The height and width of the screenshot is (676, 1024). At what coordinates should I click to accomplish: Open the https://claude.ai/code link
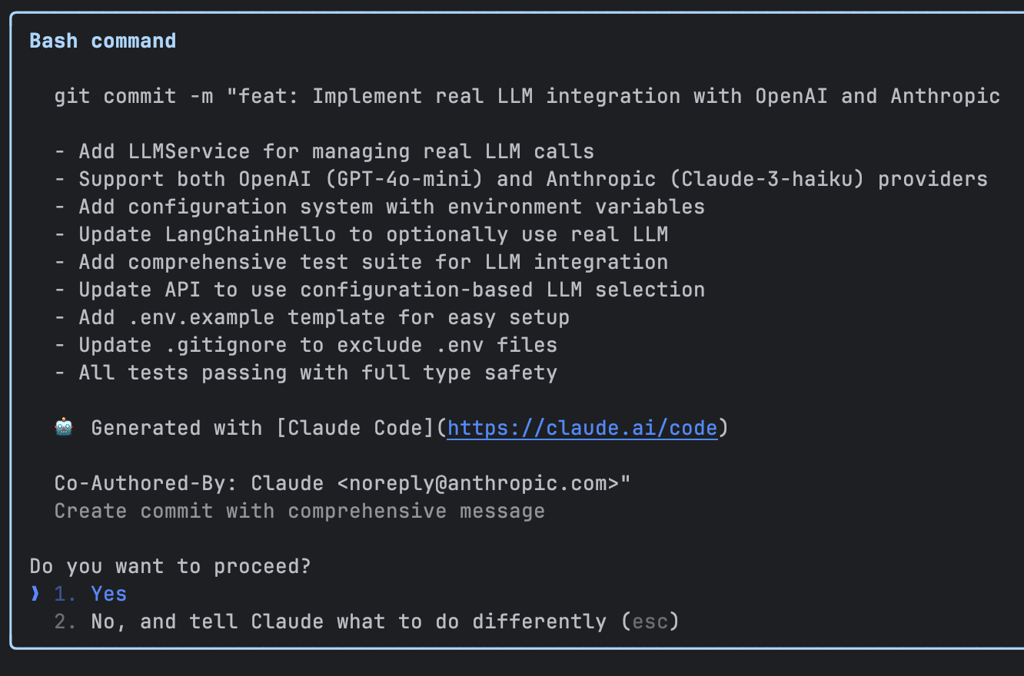tap(582, 428)
